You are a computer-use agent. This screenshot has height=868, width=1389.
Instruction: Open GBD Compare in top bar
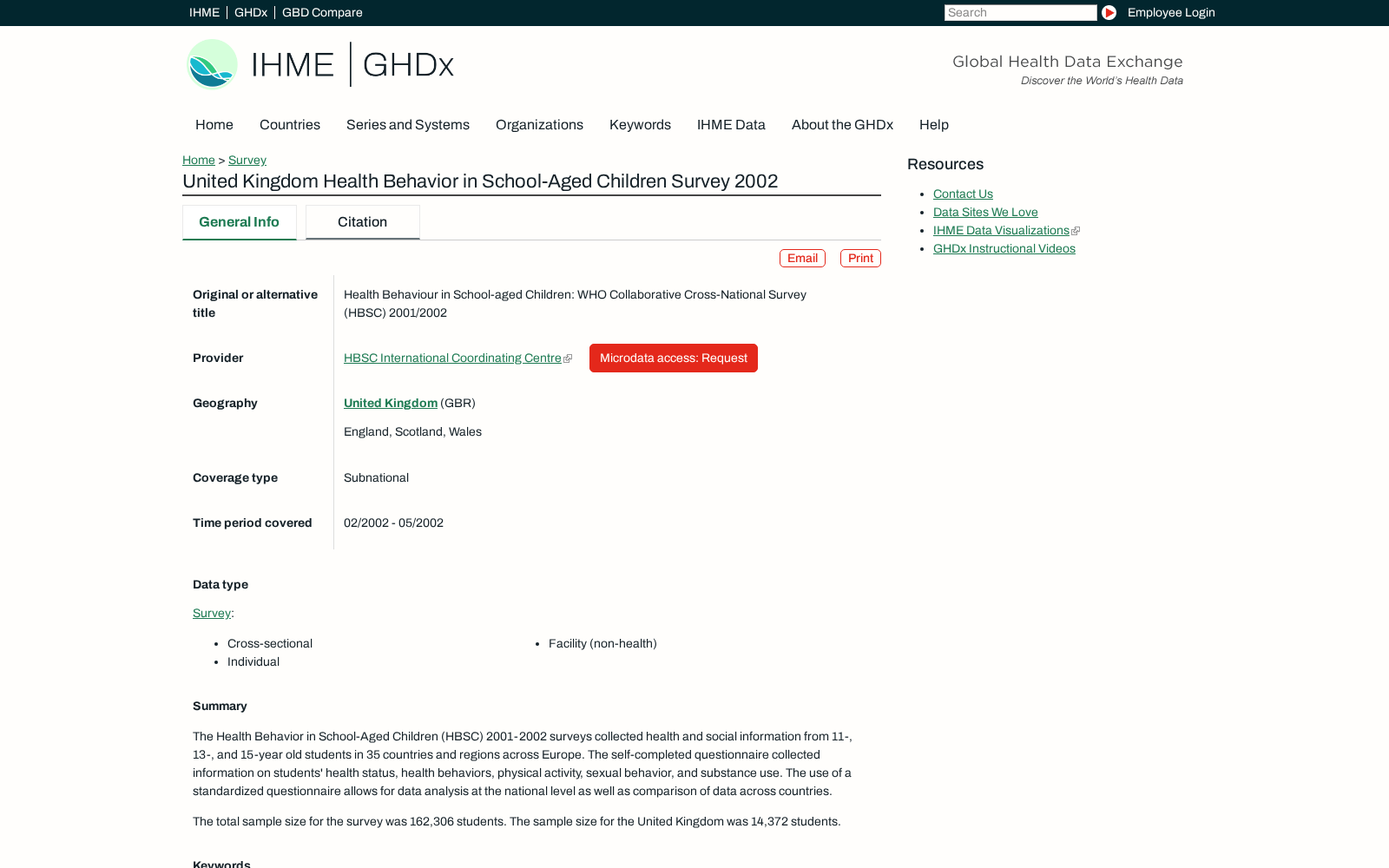[x=322, y=12]
